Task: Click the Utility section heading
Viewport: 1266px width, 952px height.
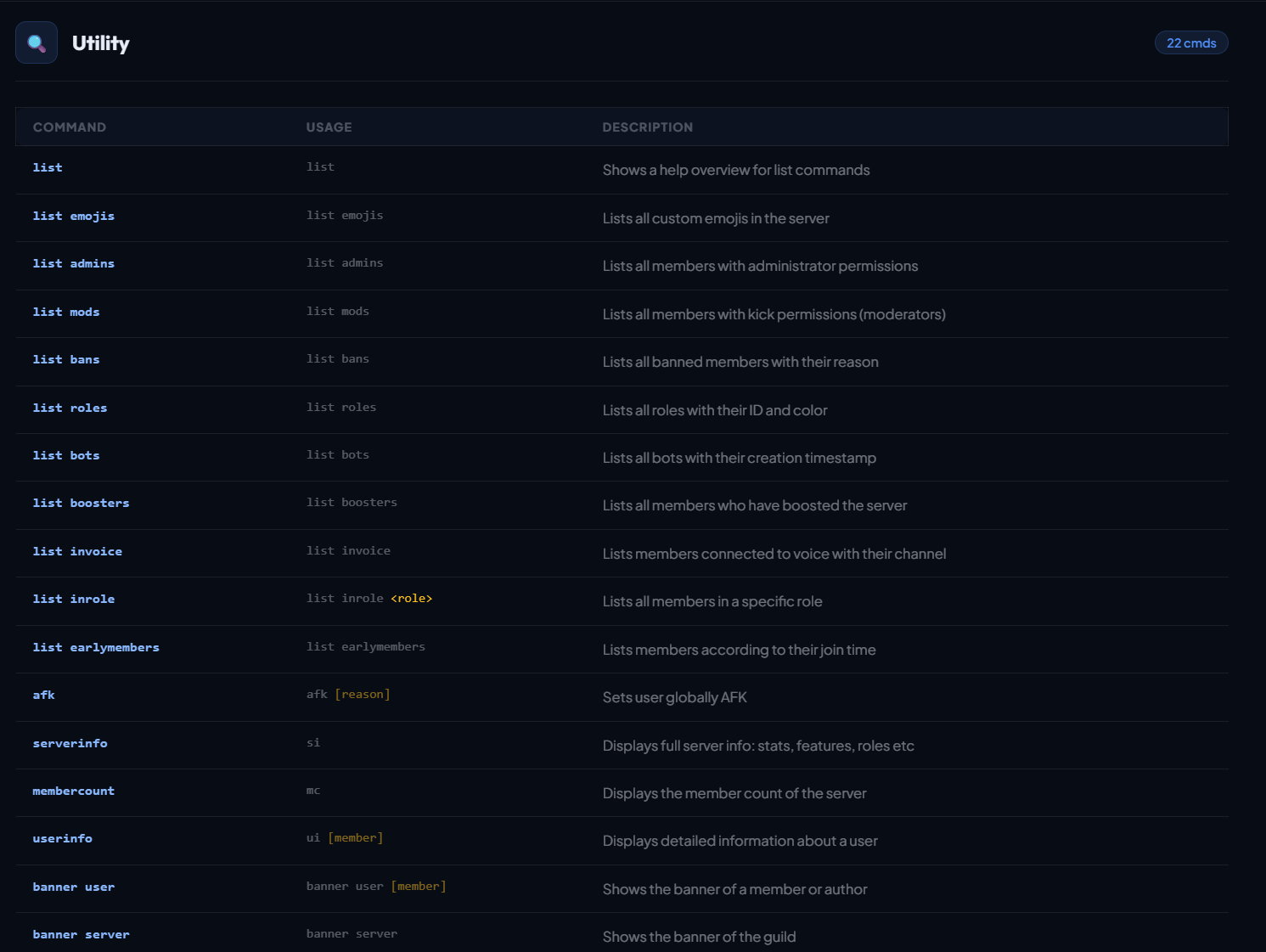Action: (x=100, y=43)
